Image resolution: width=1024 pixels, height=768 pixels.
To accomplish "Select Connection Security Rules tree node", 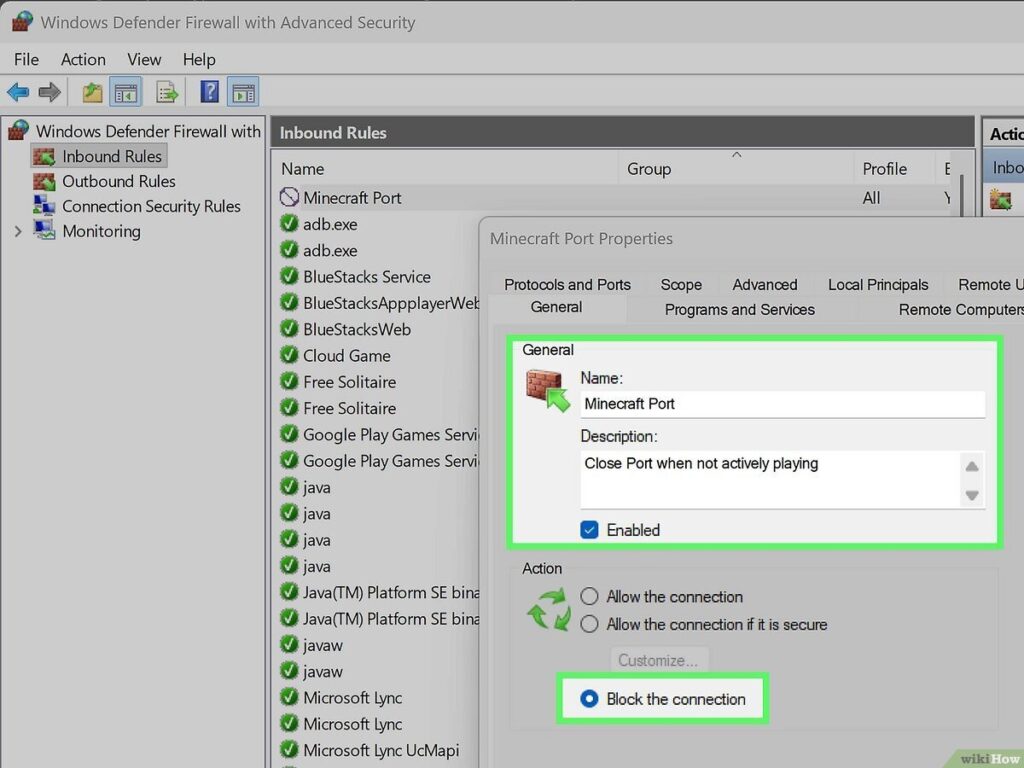I will coord(151,206).
